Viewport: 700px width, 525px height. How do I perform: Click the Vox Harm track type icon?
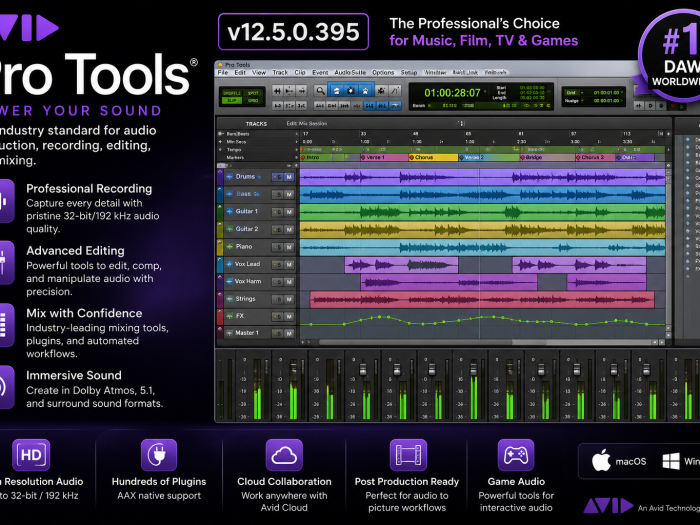[229, 281]
